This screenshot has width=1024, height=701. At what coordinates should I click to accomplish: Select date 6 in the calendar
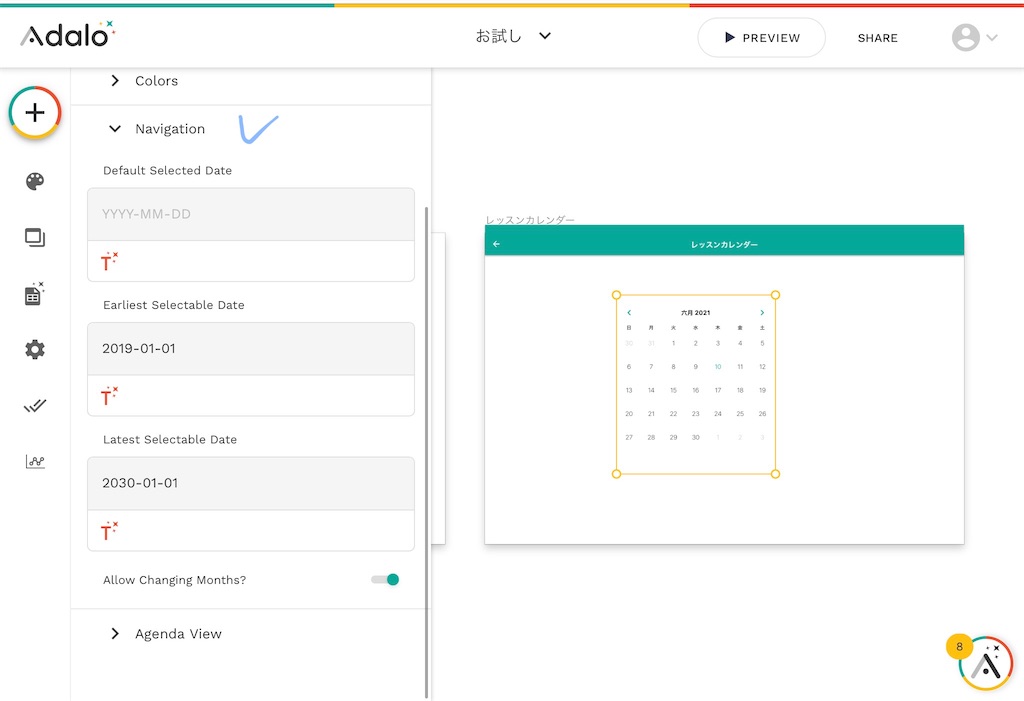pyautogui.click(x=629, y=367)
